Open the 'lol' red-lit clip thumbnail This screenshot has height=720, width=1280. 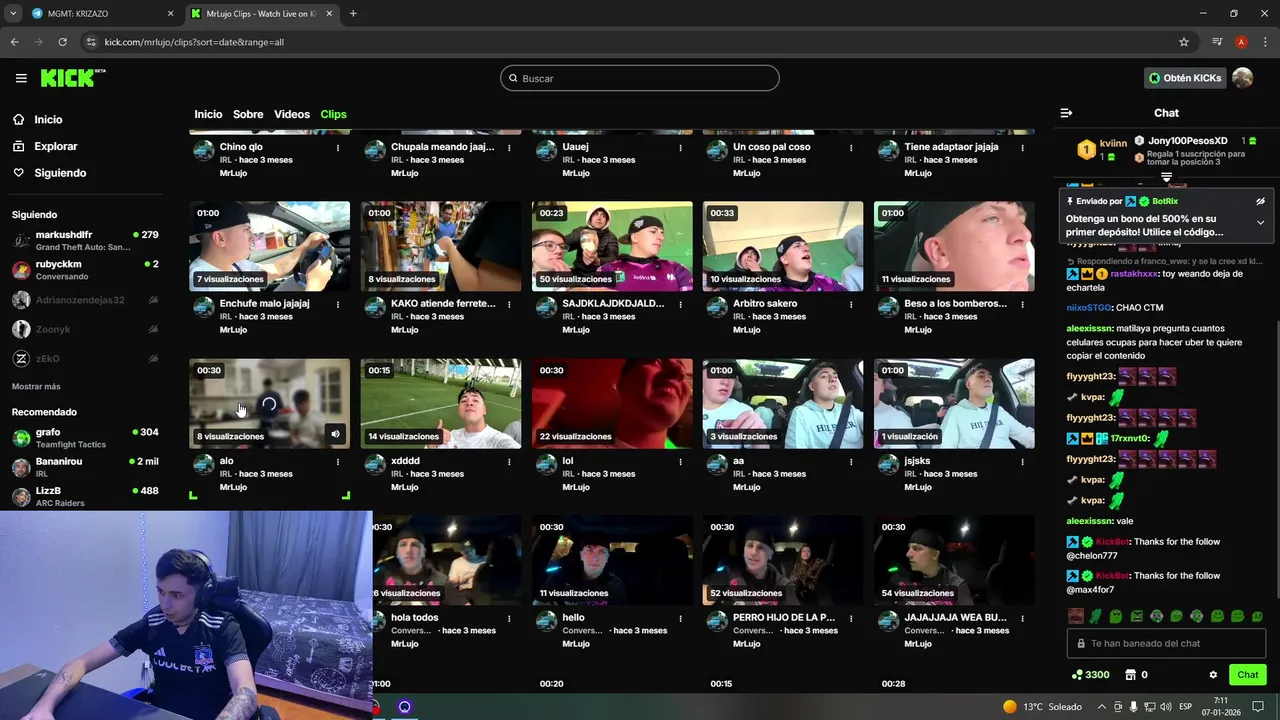tap(612, 403)
